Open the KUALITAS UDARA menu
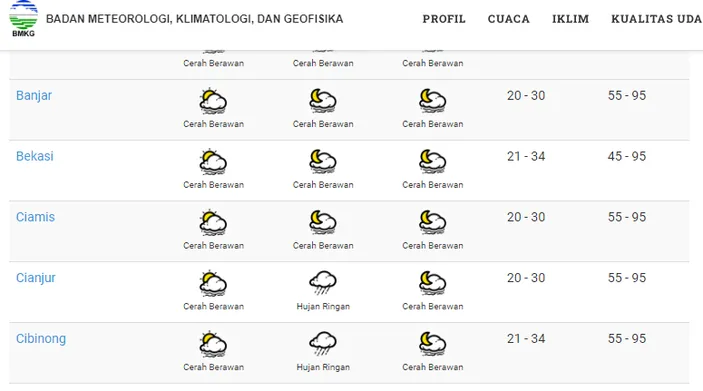This screenshot has width=703, height=391. (657, 19)
